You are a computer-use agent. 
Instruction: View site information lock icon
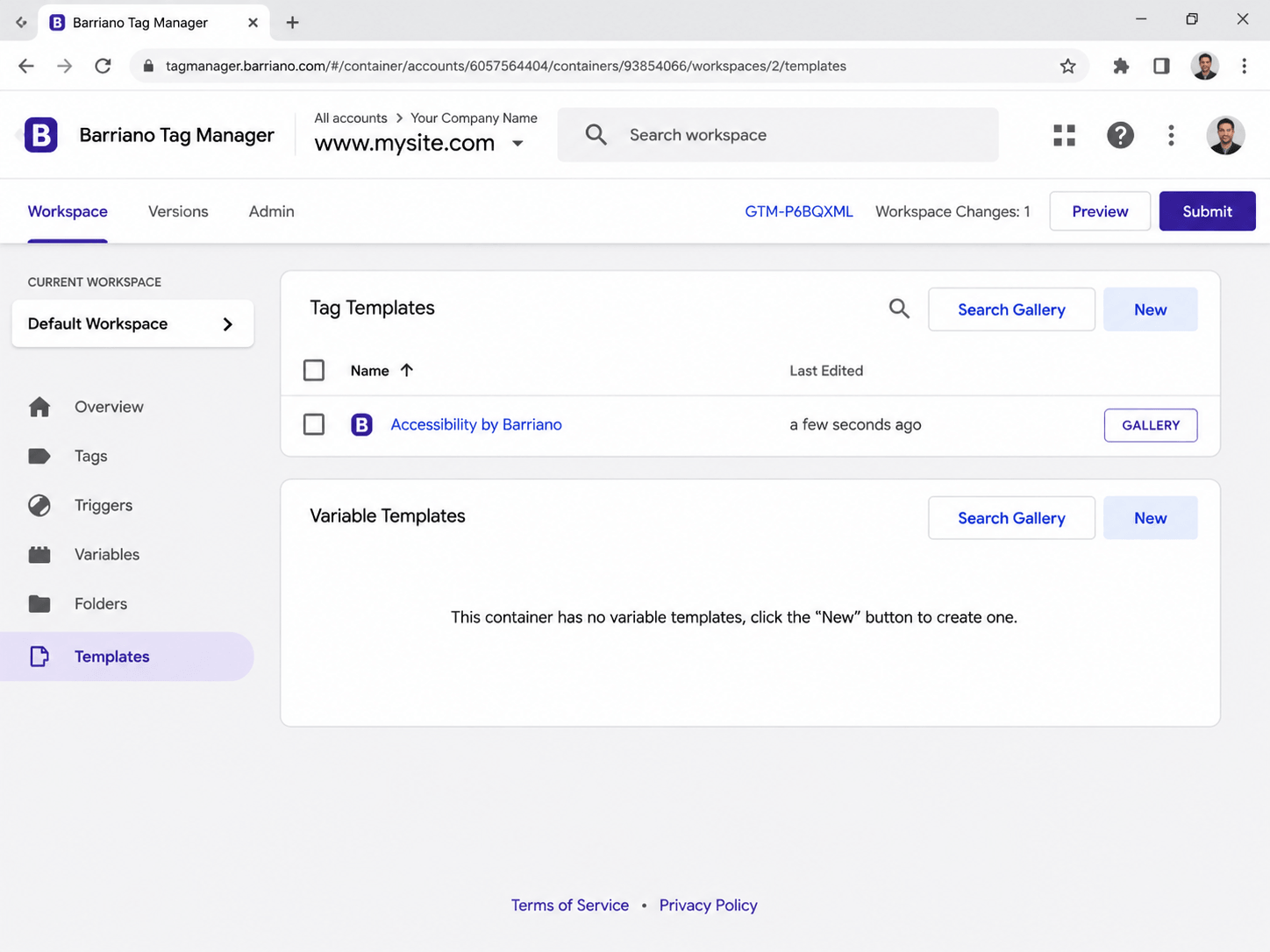pyautogui.click(x=148, y=66)
